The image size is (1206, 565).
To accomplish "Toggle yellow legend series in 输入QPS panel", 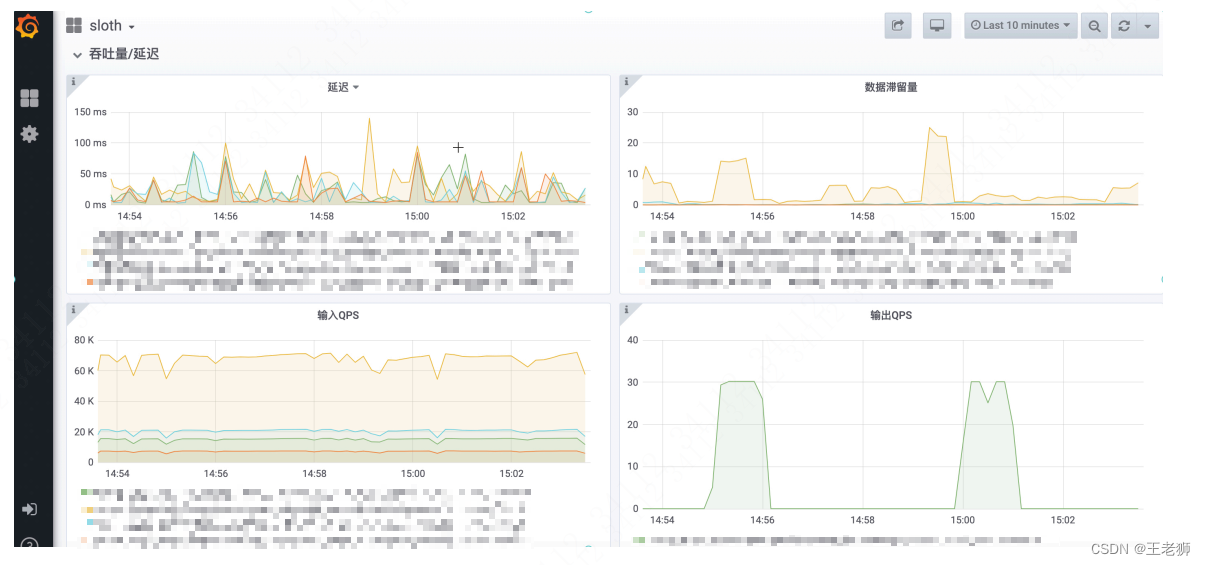I will pyautogui.click(x=90, y=510).
